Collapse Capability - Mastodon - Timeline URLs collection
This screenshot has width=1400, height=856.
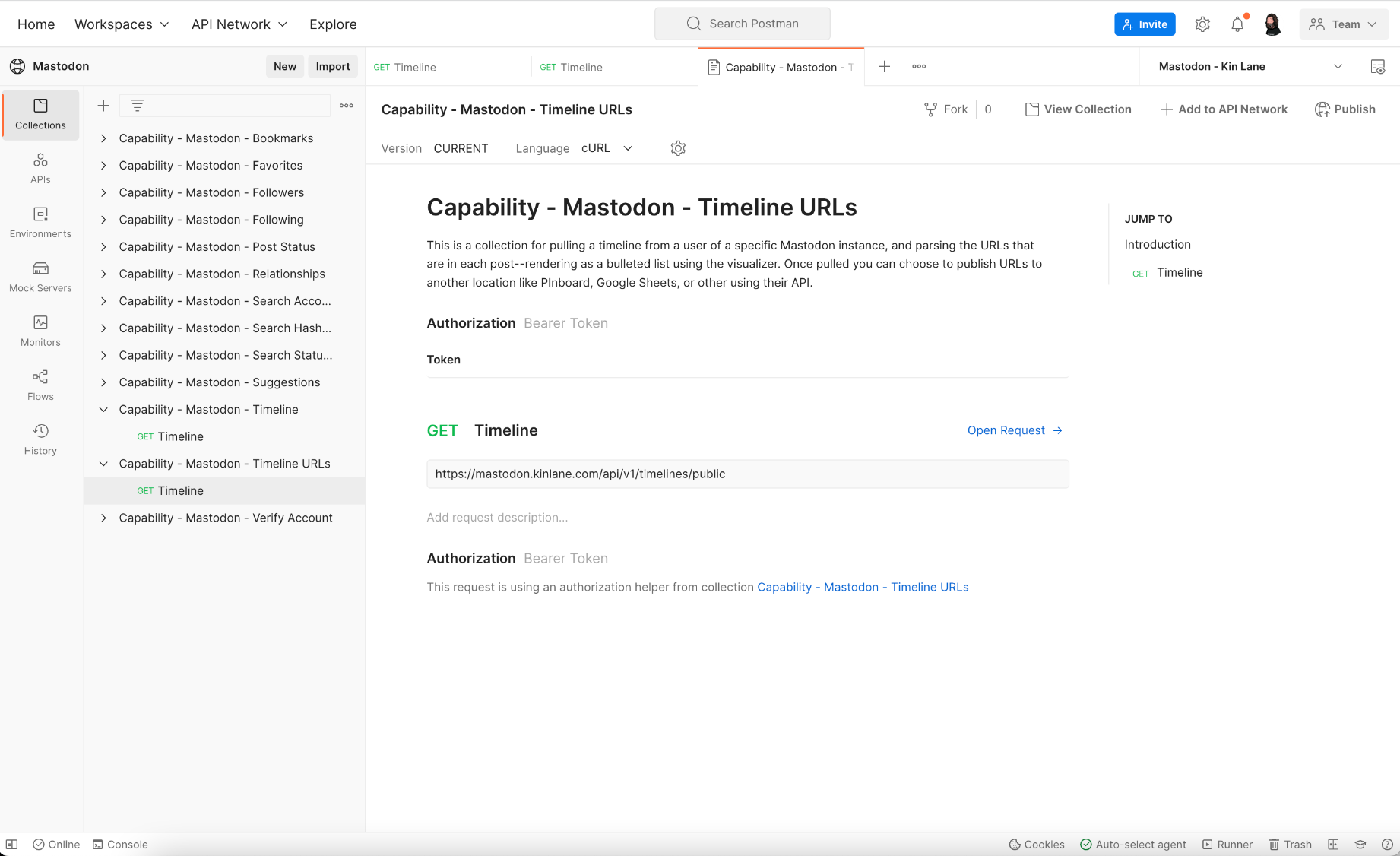pos(103,464)
